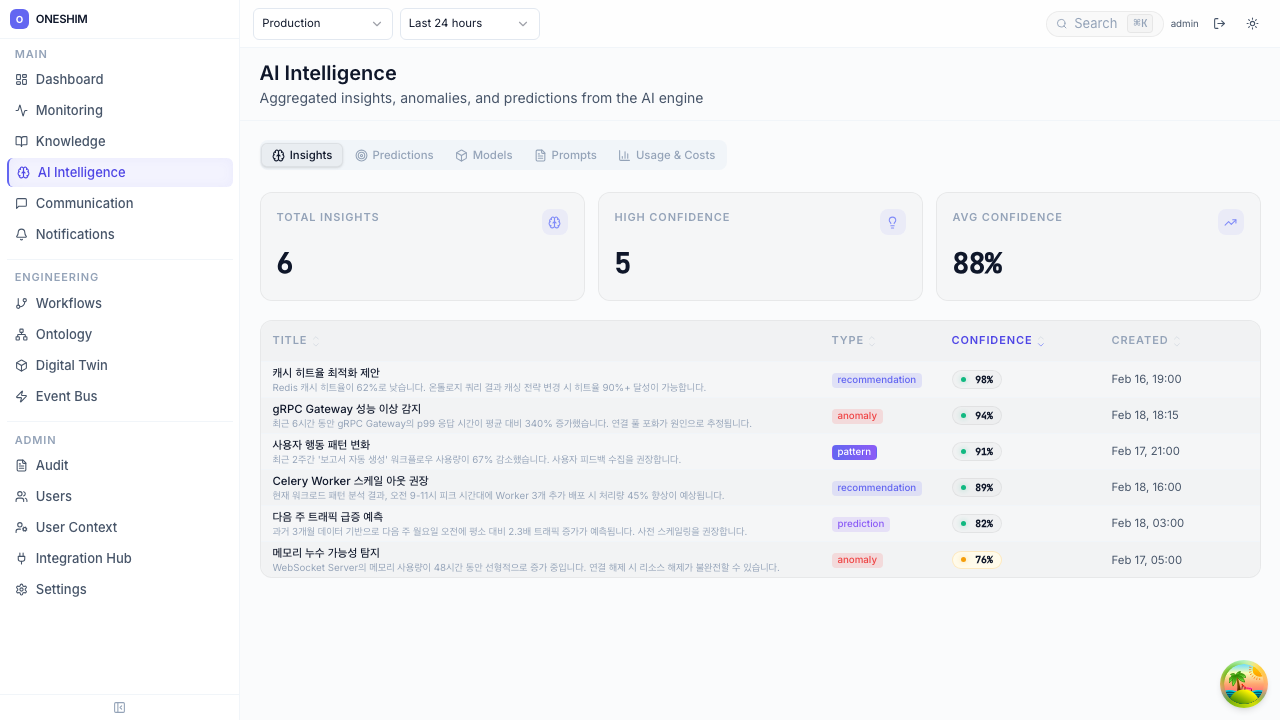1280x720 pixels.
Task: Open the Integration Hub icon
Action: (x=21, y=558)
